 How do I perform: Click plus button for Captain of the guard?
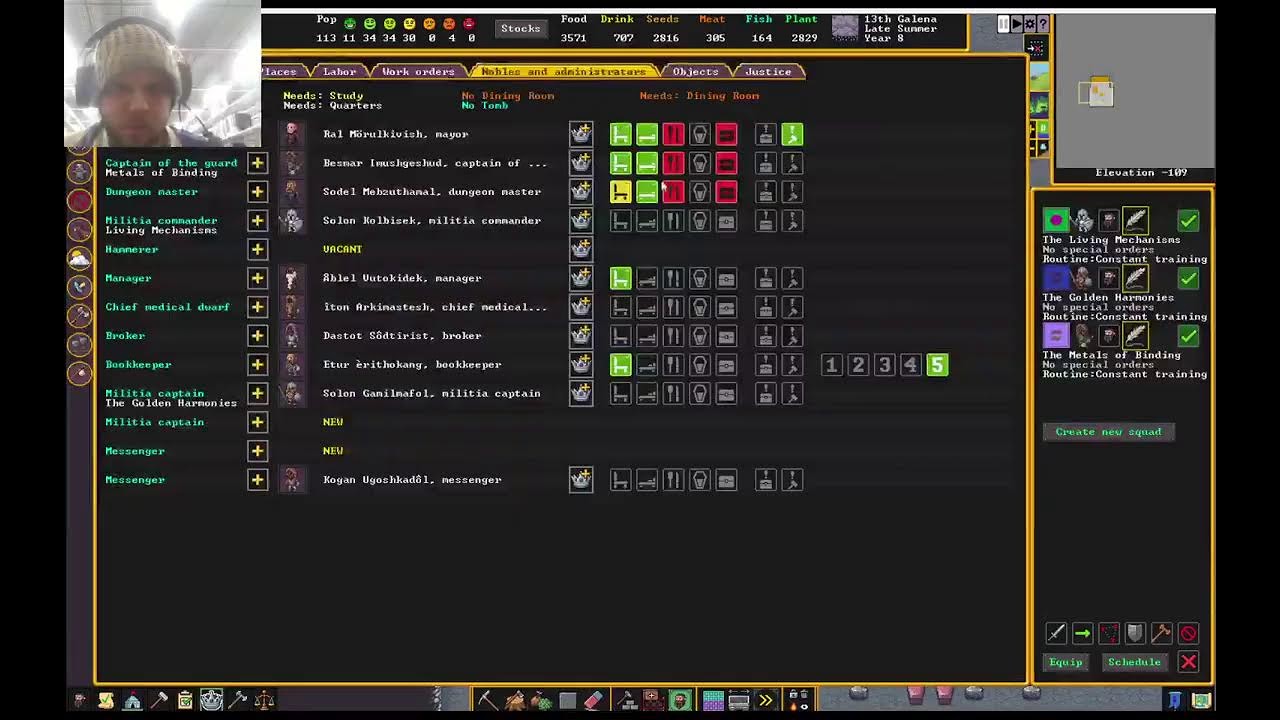[x=257, y=163]
